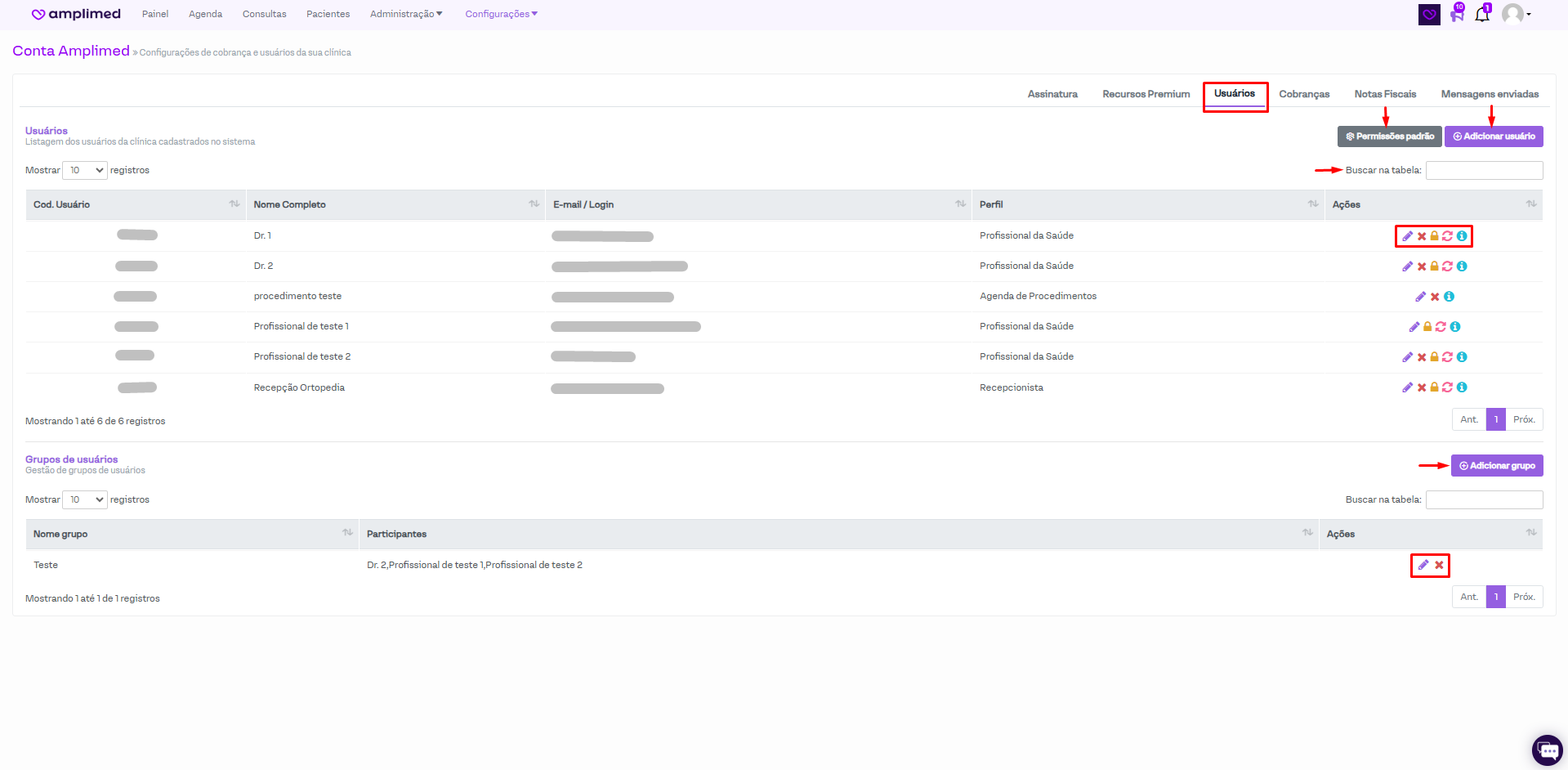Click the Adicionar usuário button

[x=1493, y=137]
